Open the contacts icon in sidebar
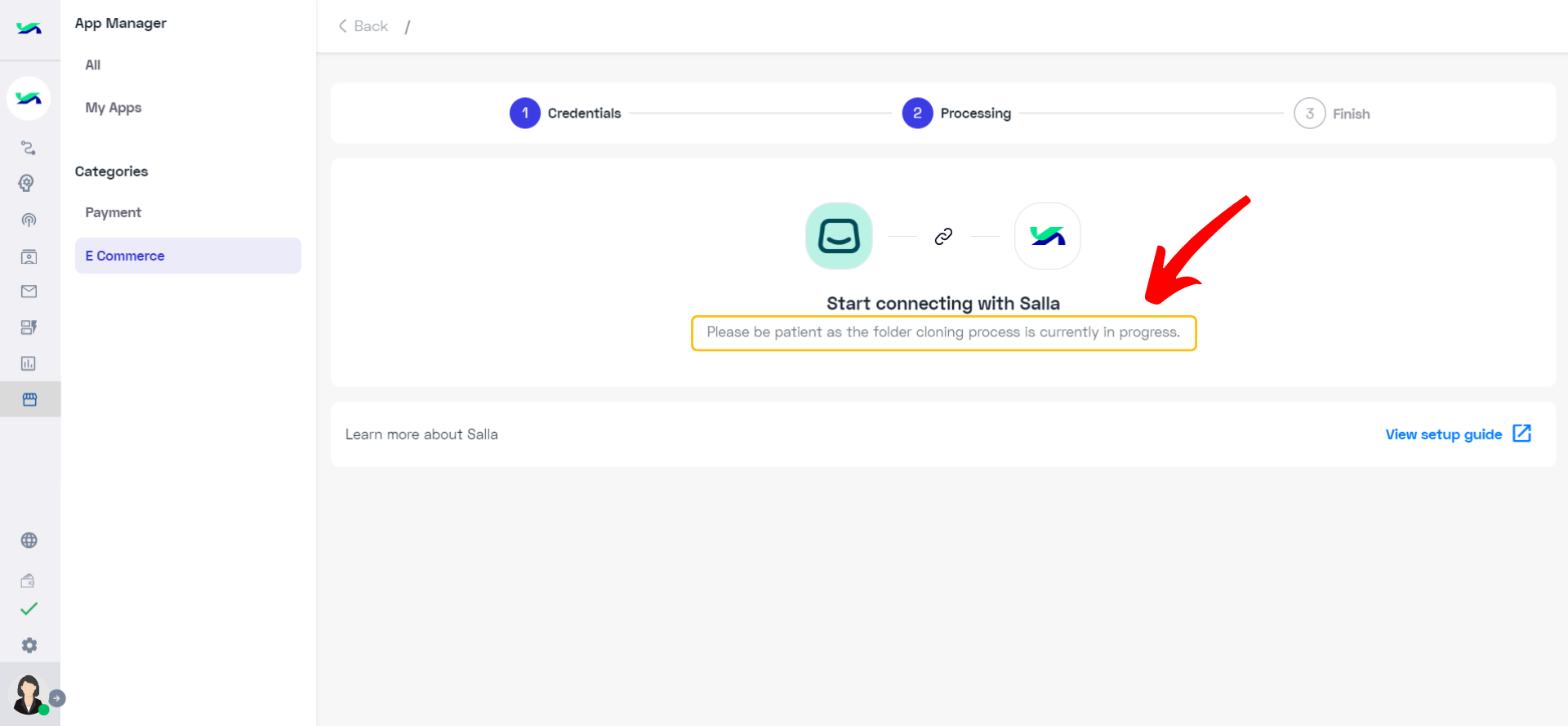This screenshot has width=1568, height=726. point(29,256)
